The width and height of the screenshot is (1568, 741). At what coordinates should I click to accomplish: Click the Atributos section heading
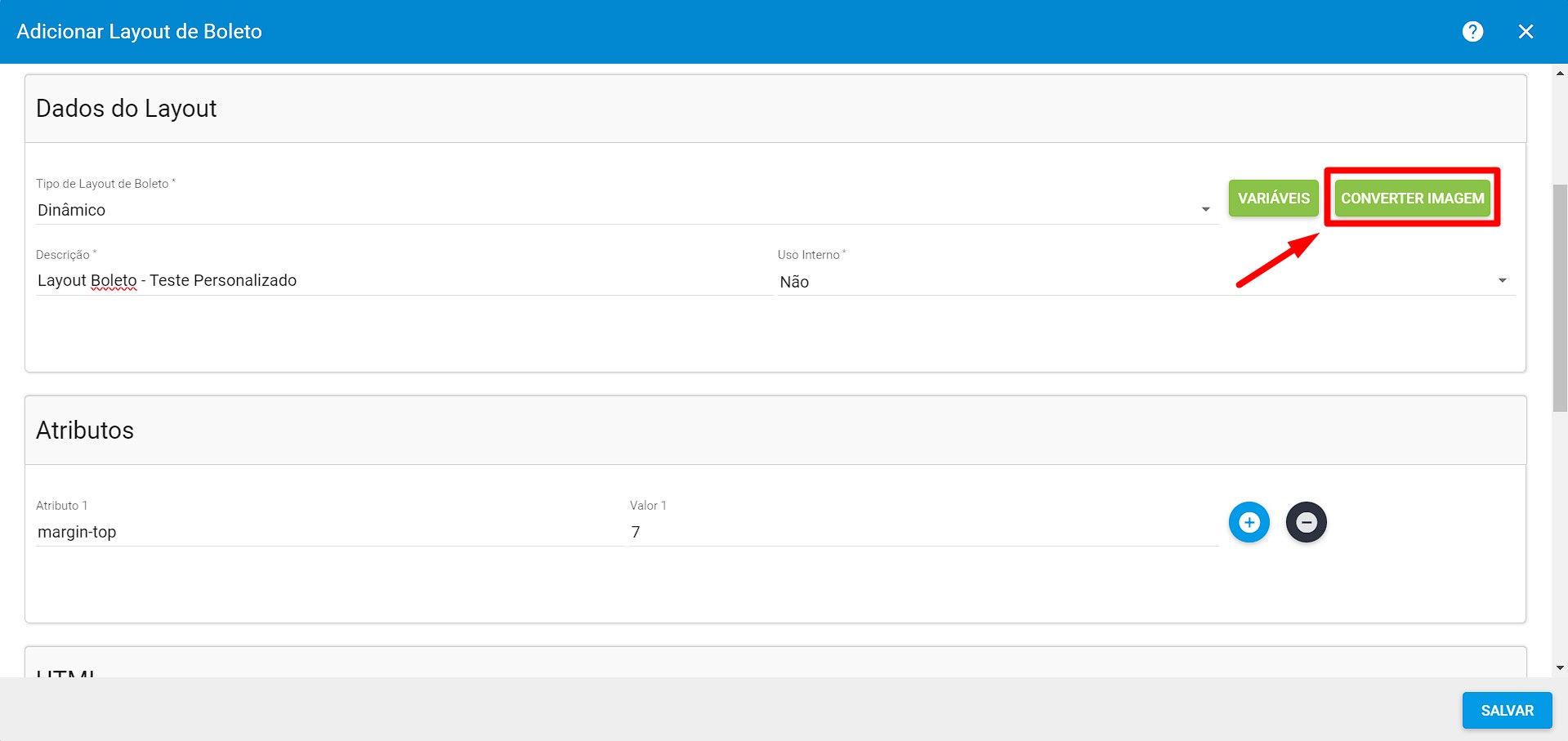click(85, 431)
